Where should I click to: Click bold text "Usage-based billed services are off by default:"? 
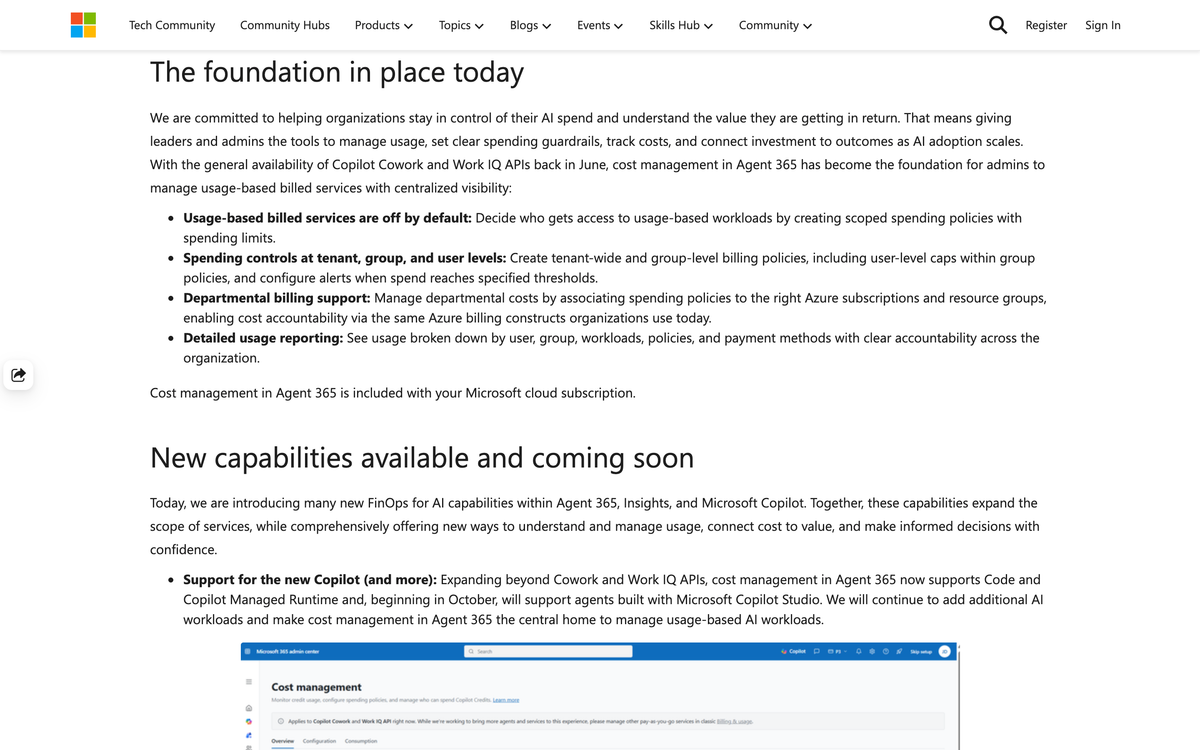pyautogui.click(x=327, y=217)
